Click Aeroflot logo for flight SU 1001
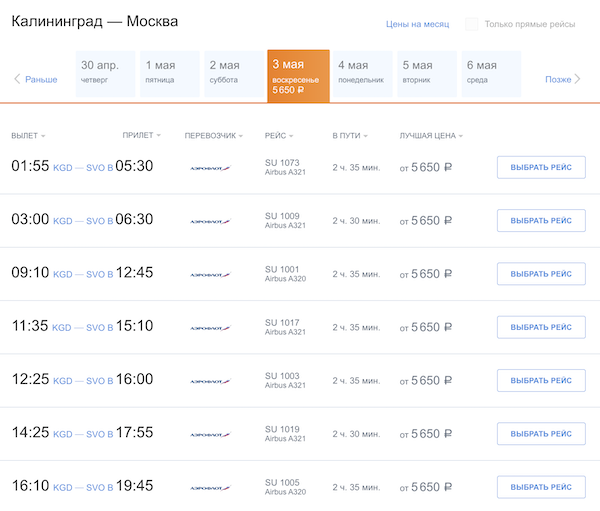600x511 pixels. [210, 274]
